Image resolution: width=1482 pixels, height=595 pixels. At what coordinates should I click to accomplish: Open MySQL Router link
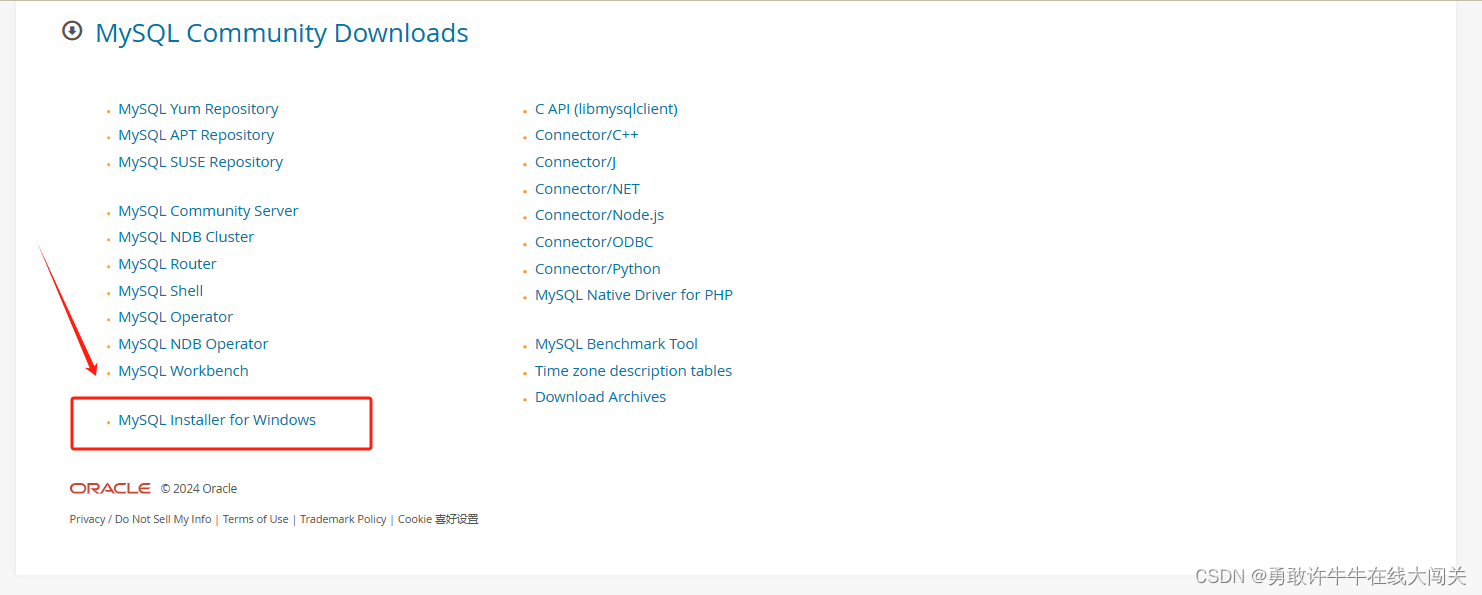point(167,264)
